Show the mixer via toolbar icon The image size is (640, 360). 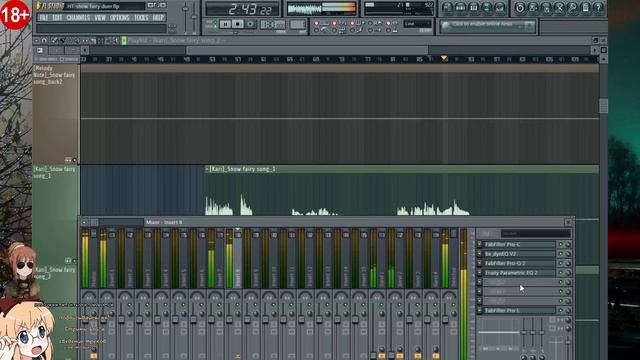(500, 7)
